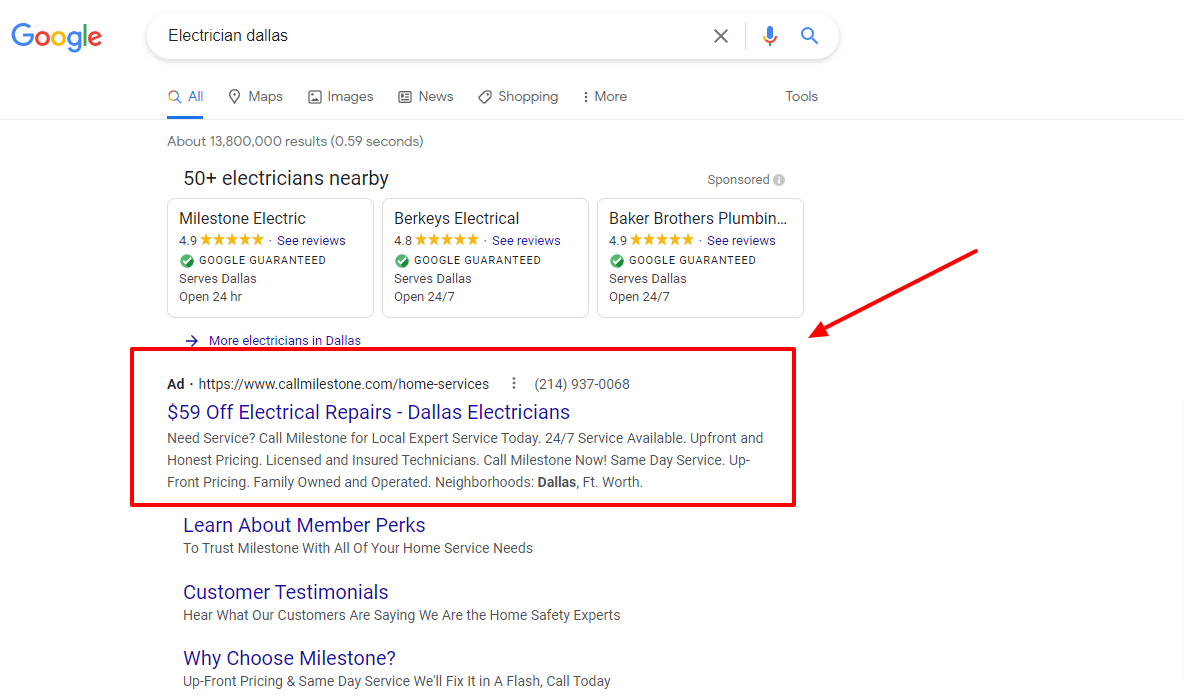
Task: Click the About 13,800,000 results text
Action: 295,141
